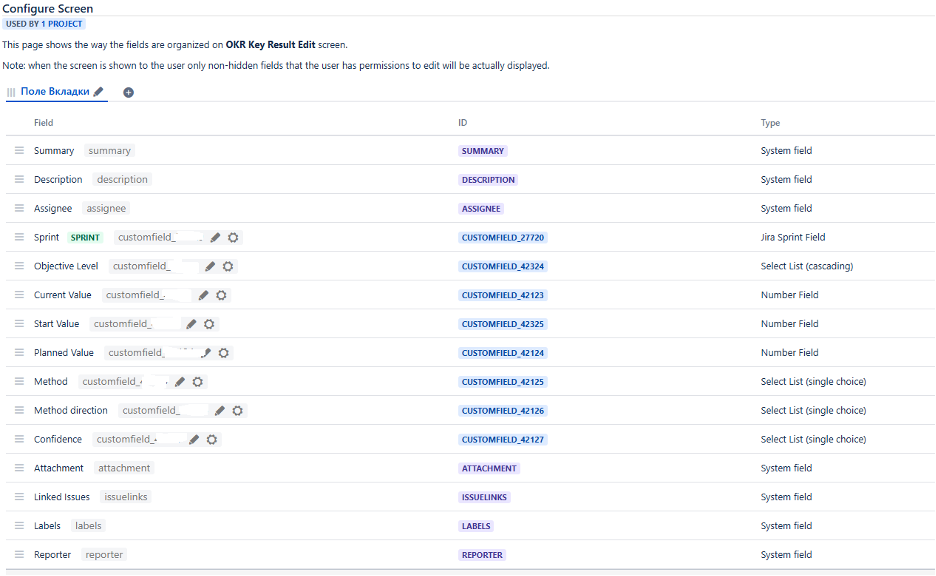
Task: Open the Sprint field gear settings
Action: pos(233,238)
